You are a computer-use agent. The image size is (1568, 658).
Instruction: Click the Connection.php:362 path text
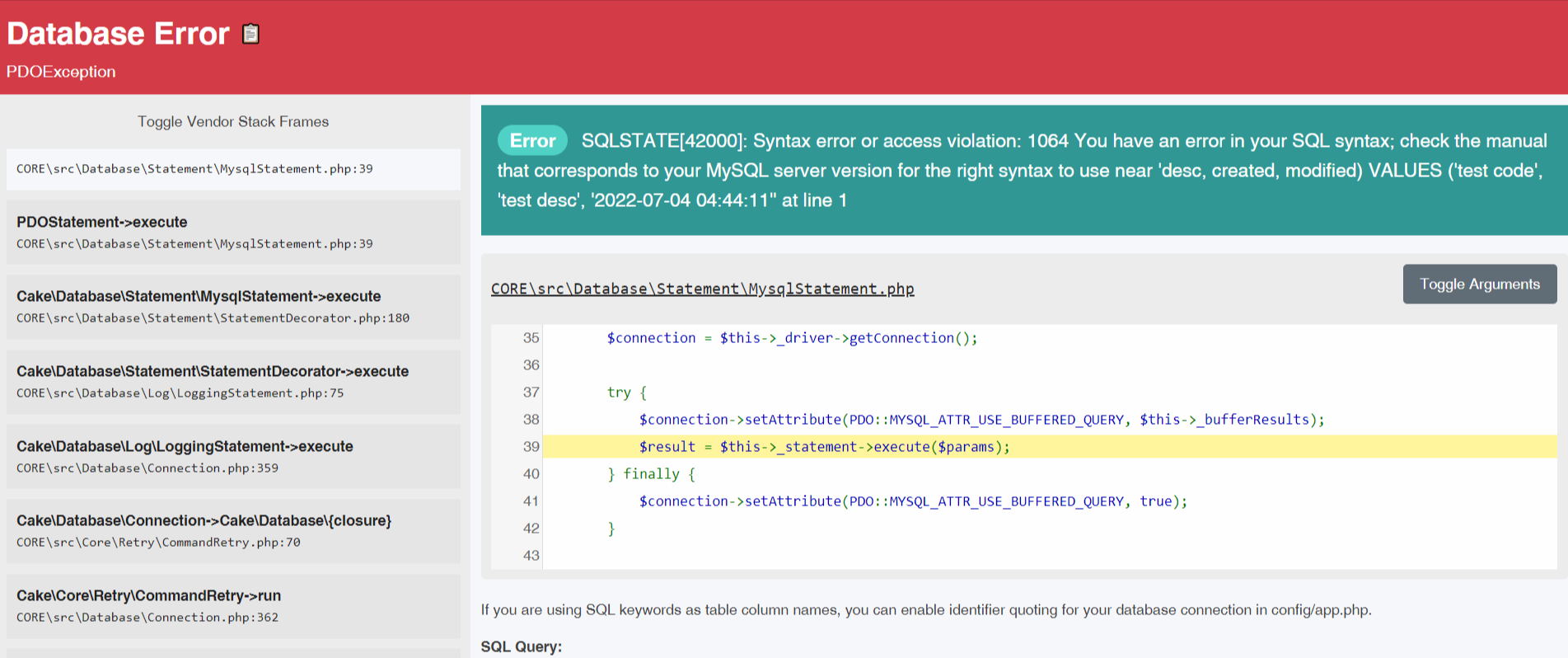pos(147,618)
